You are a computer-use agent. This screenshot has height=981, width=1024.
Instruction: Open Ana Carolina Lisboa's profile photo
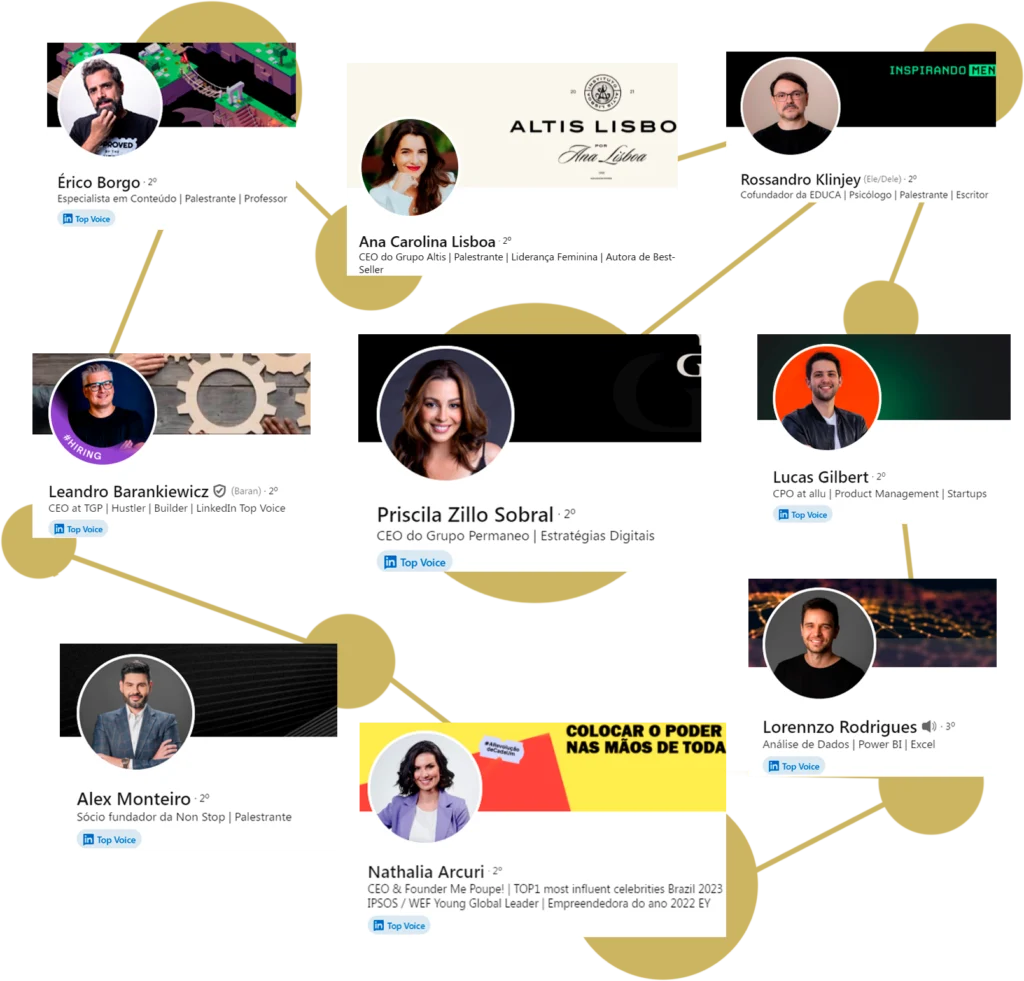click(x=409, y=167)
